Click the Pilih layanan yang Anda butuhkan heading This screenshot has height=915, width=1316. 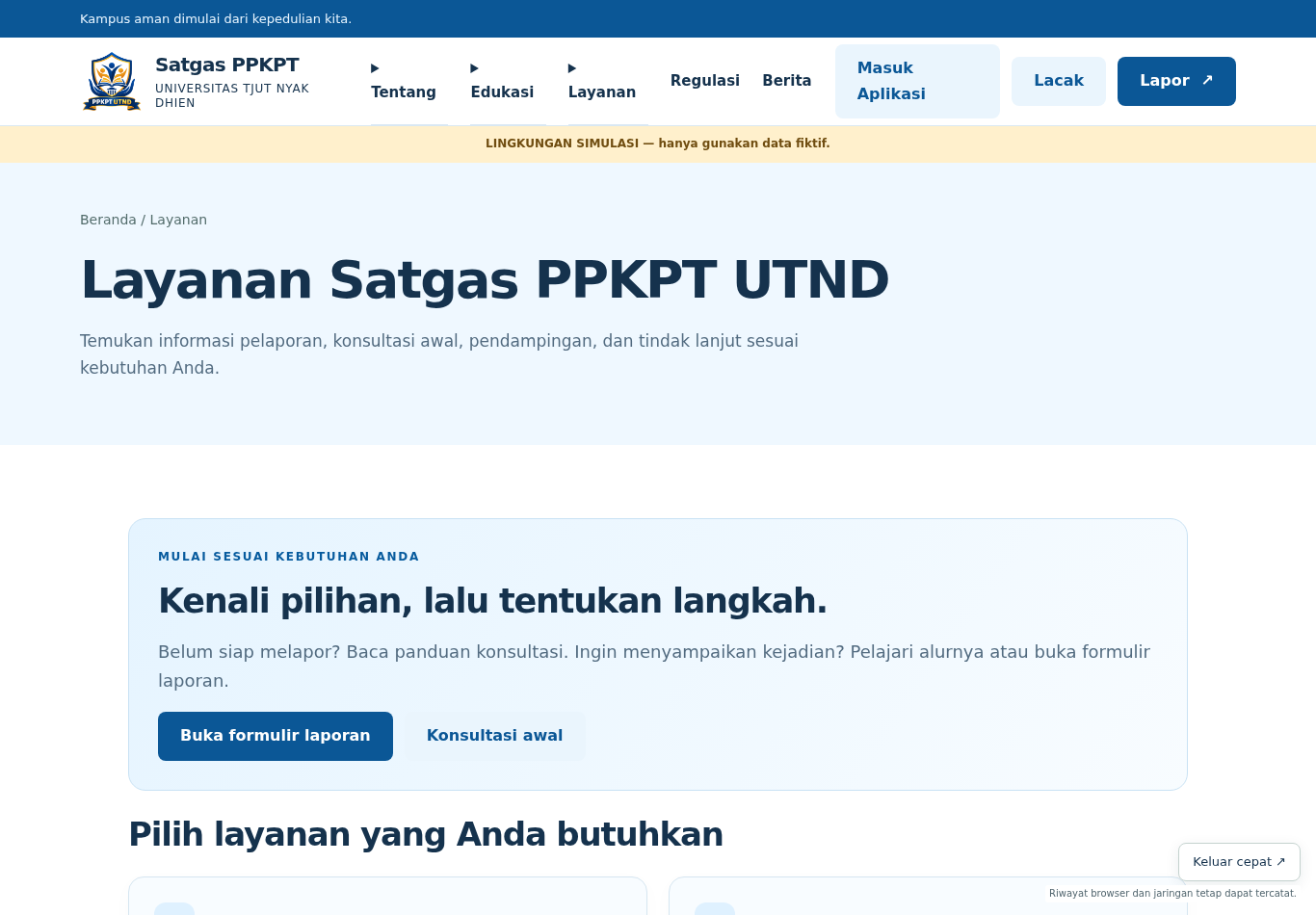tap(426, 834)
